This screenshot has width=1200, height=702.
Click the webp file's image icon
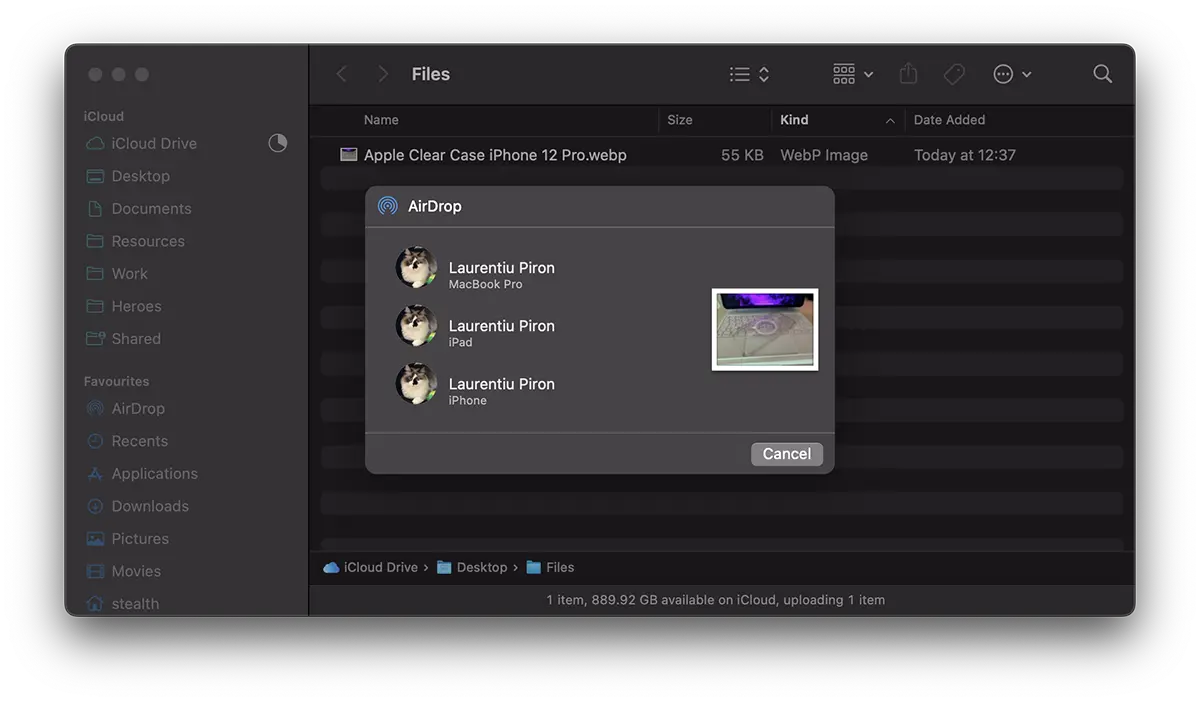pyautogui.click(x=348, y=155)
